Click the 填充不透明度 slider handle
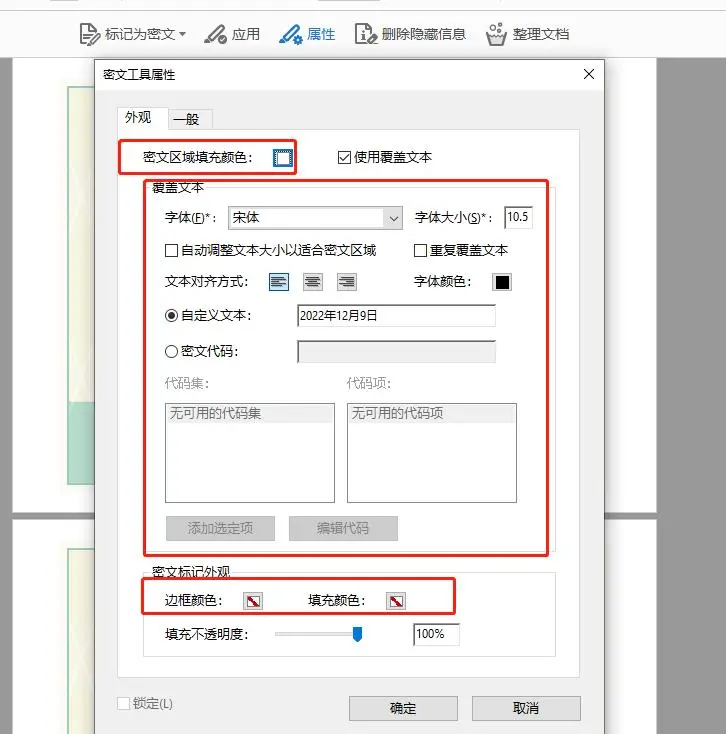Image resolution: width=726 pixels, height=734 pixels. tap(357, 634)
